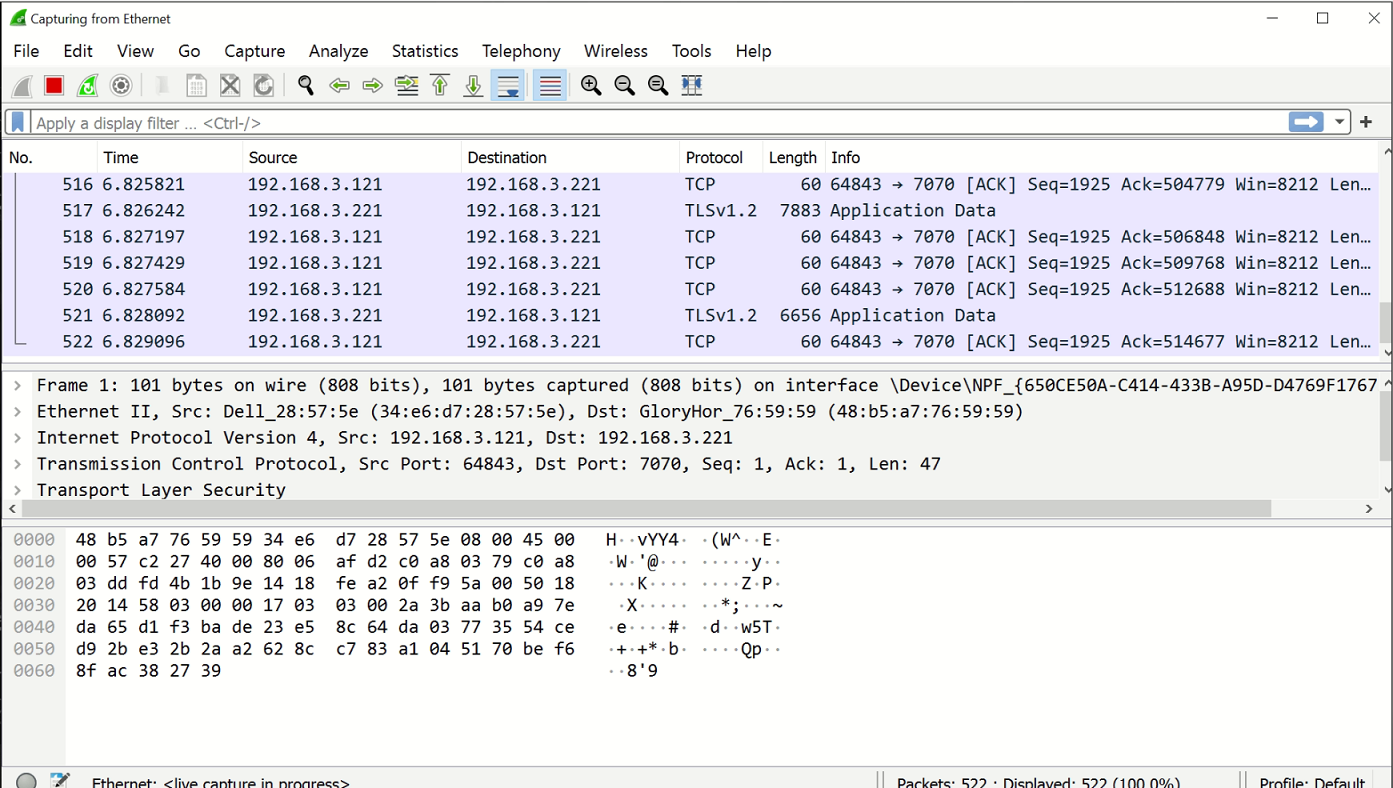1393x788 pixels.
Task: Toggle packet list colorization
Action: [x=550, y=86]
